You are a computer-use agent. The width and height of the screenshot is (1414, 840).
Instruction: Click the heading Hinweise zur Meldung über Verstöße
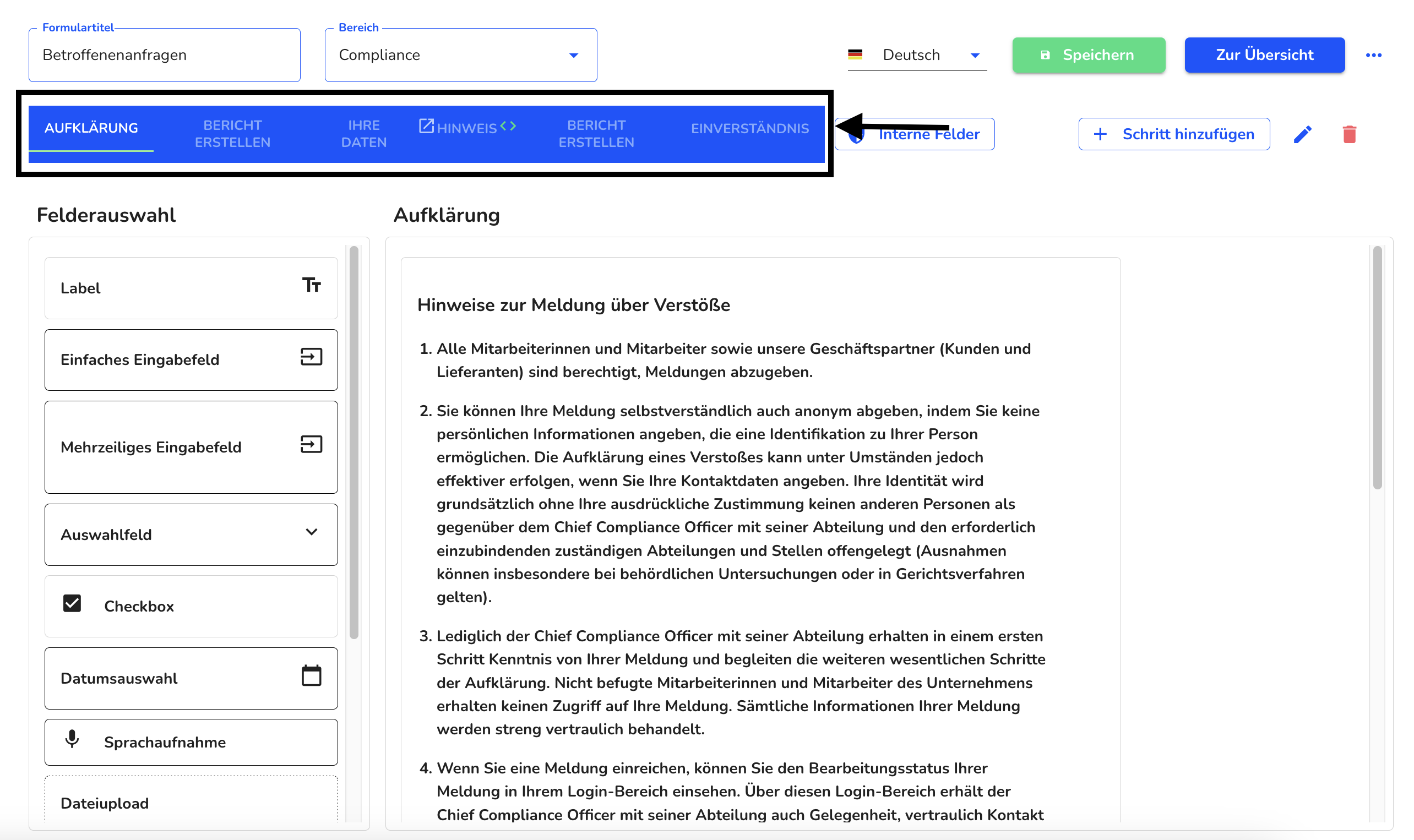pos(573,305)
